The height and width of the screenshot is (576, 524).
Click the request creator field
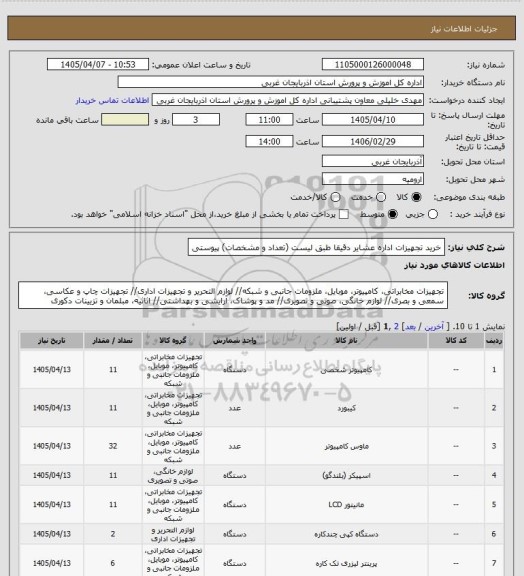click(288, 100)
